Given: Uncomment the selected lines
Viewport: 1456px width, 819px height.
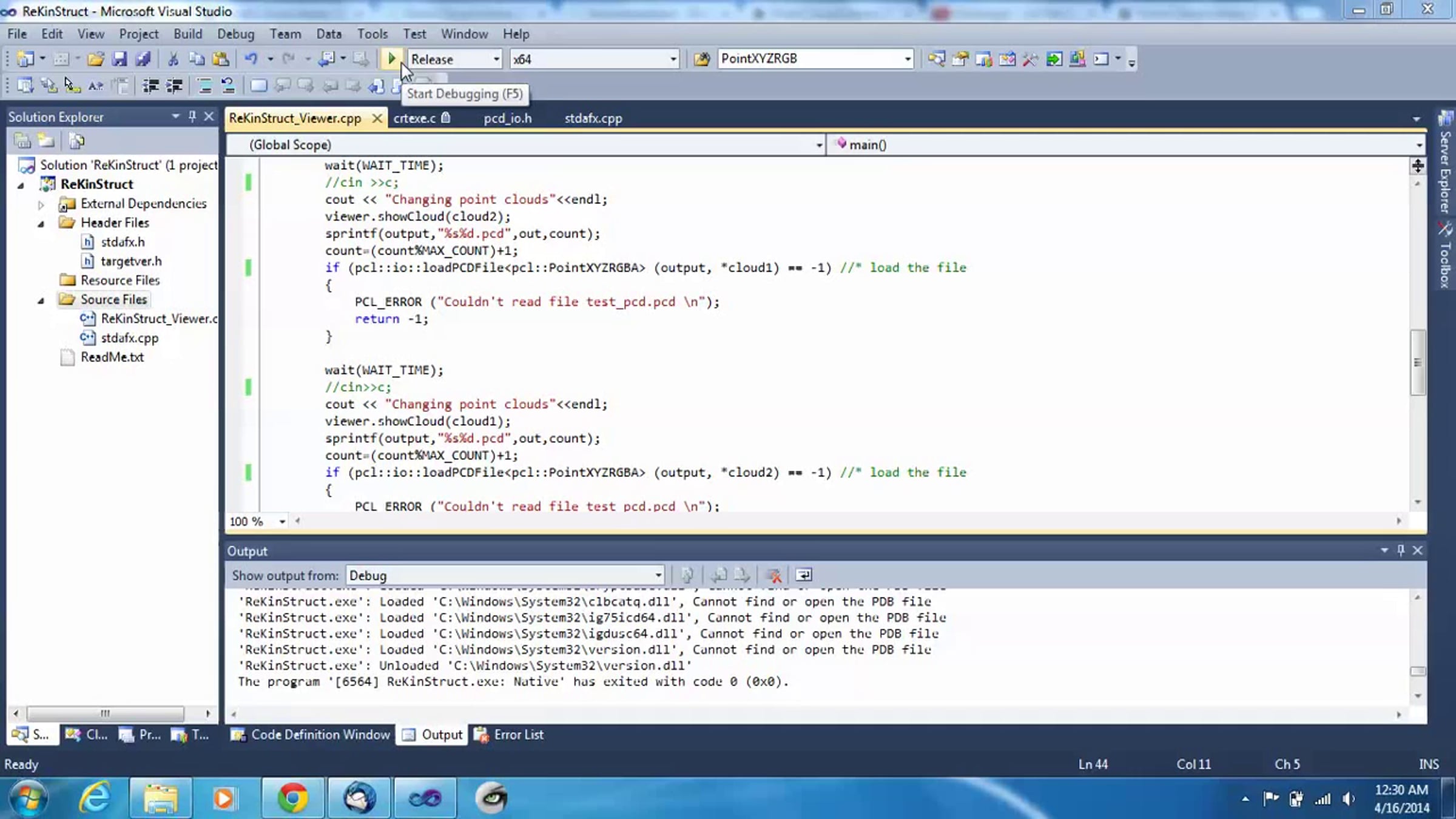Looking at the screenshot, I should [228, 86].
